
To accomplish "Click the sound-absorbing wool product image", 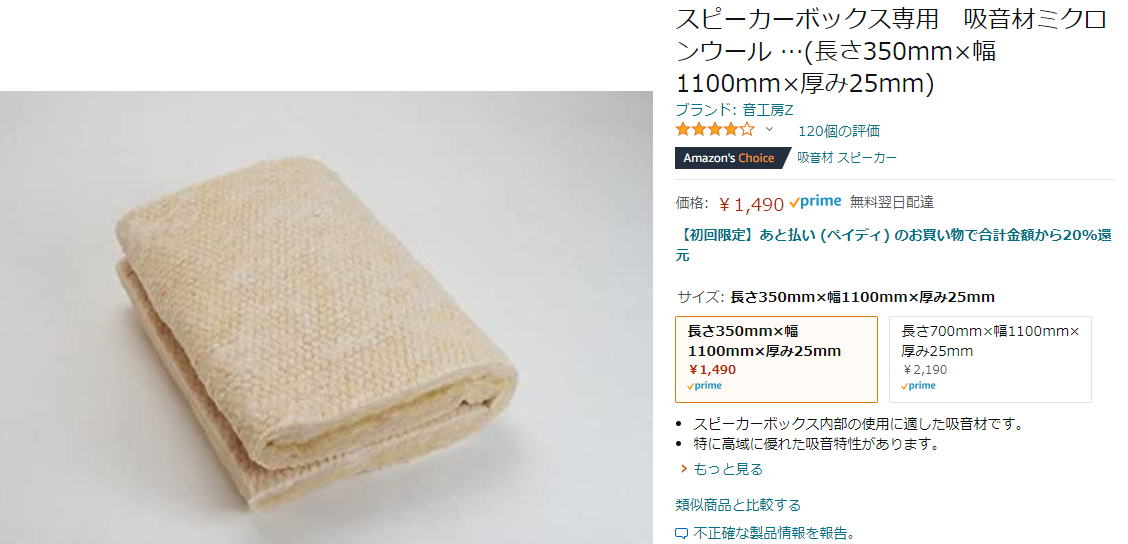I will [x=326, y=317].
